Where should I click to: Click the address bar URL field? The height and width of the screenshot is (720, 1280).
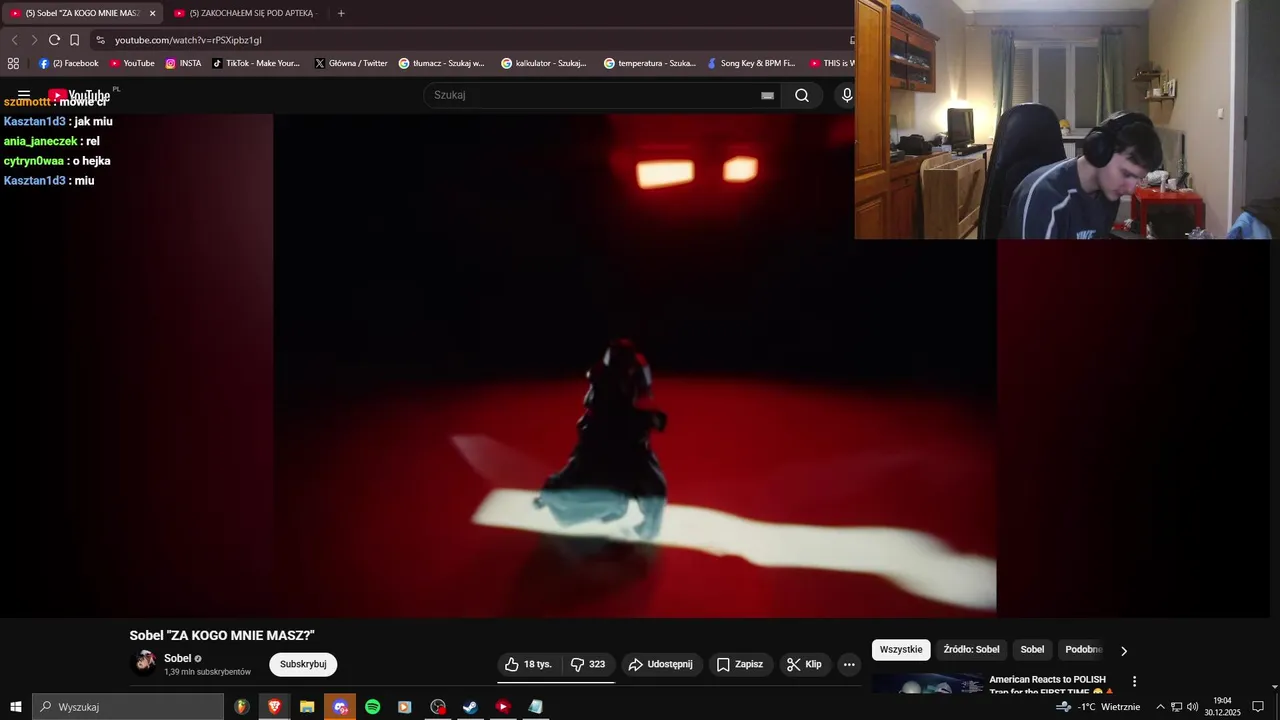tap(470, 40)
